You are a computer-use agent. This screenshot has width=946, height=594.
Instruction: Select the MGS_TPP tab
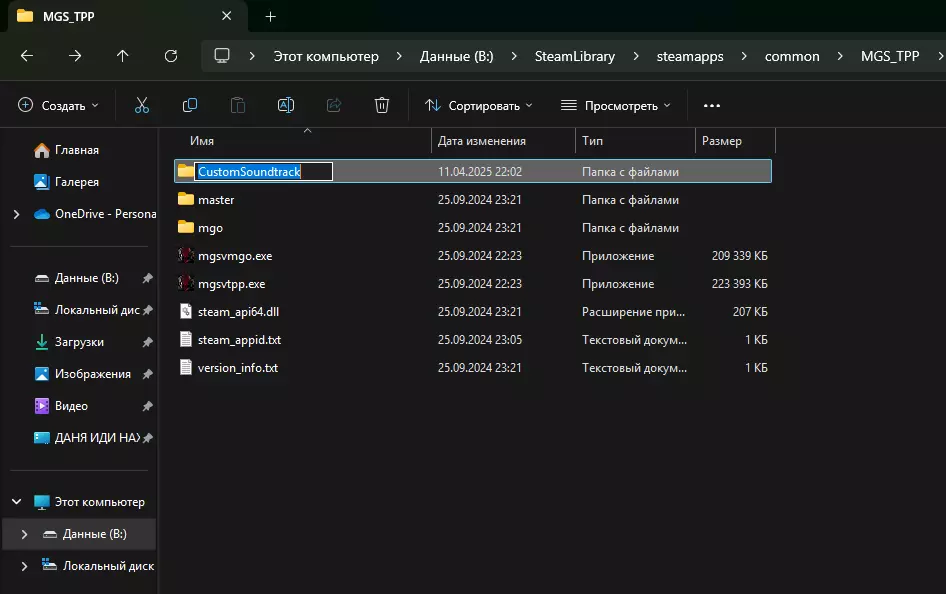tap(68, 16)
